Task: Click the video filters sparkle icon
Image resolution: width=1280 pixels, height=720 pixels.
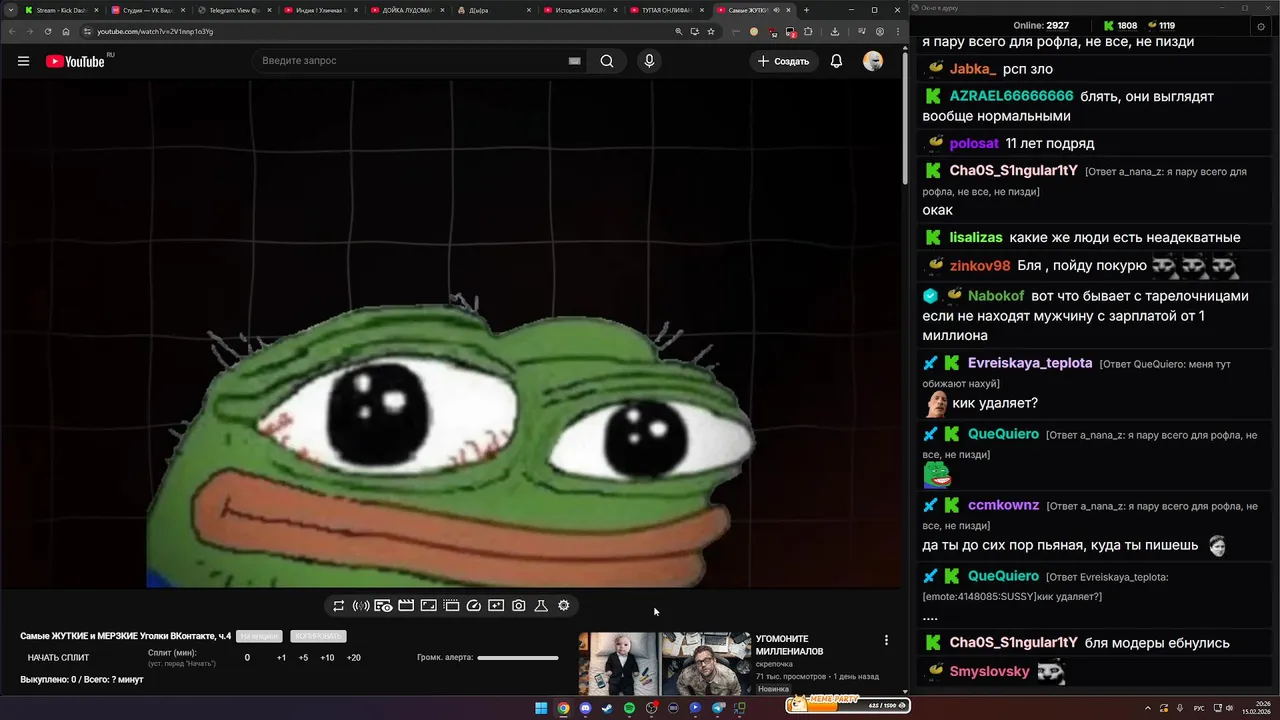Action: click(x=496, y=606)
